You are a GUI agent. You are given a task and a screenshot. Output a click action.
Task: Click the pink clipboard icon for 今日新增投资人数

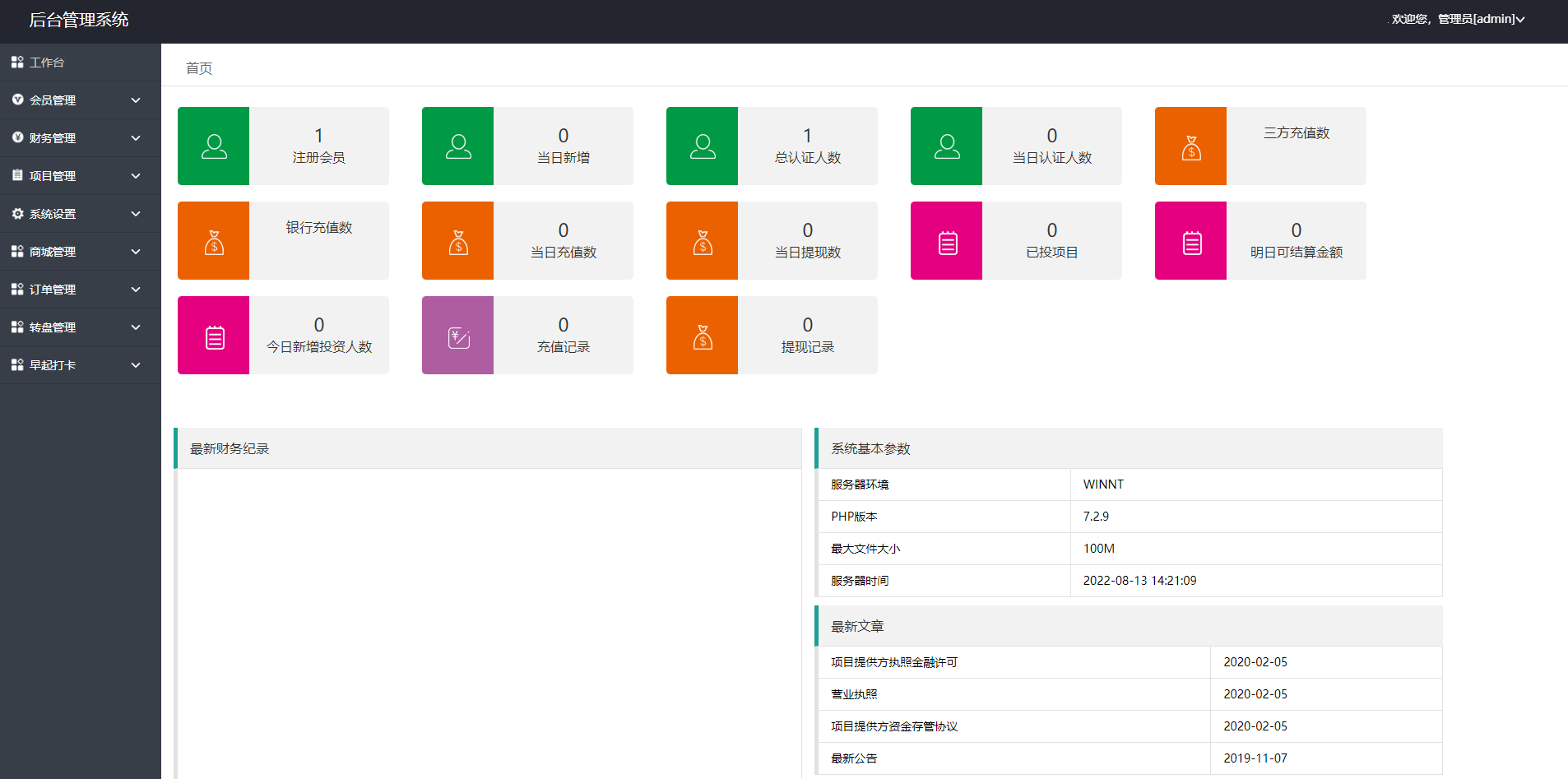click(214, 336)
